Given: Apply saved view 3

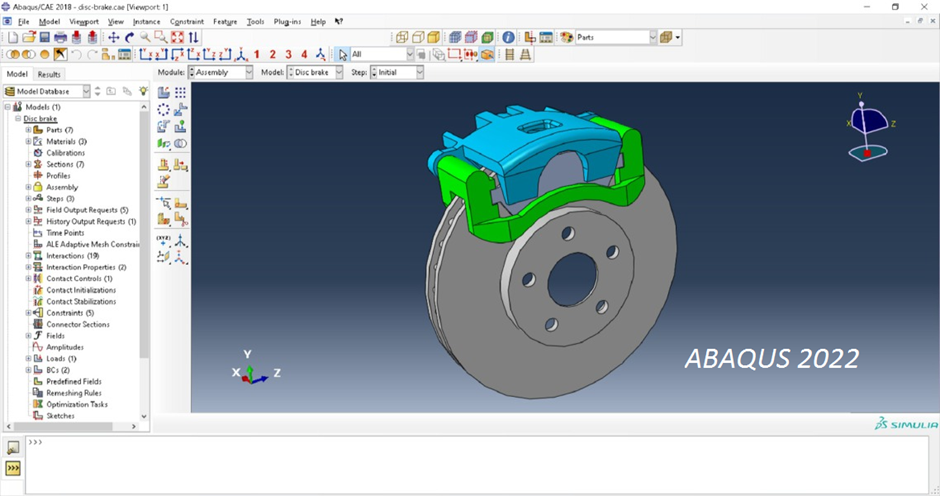Looking at the screenshot, I should 288,55.
